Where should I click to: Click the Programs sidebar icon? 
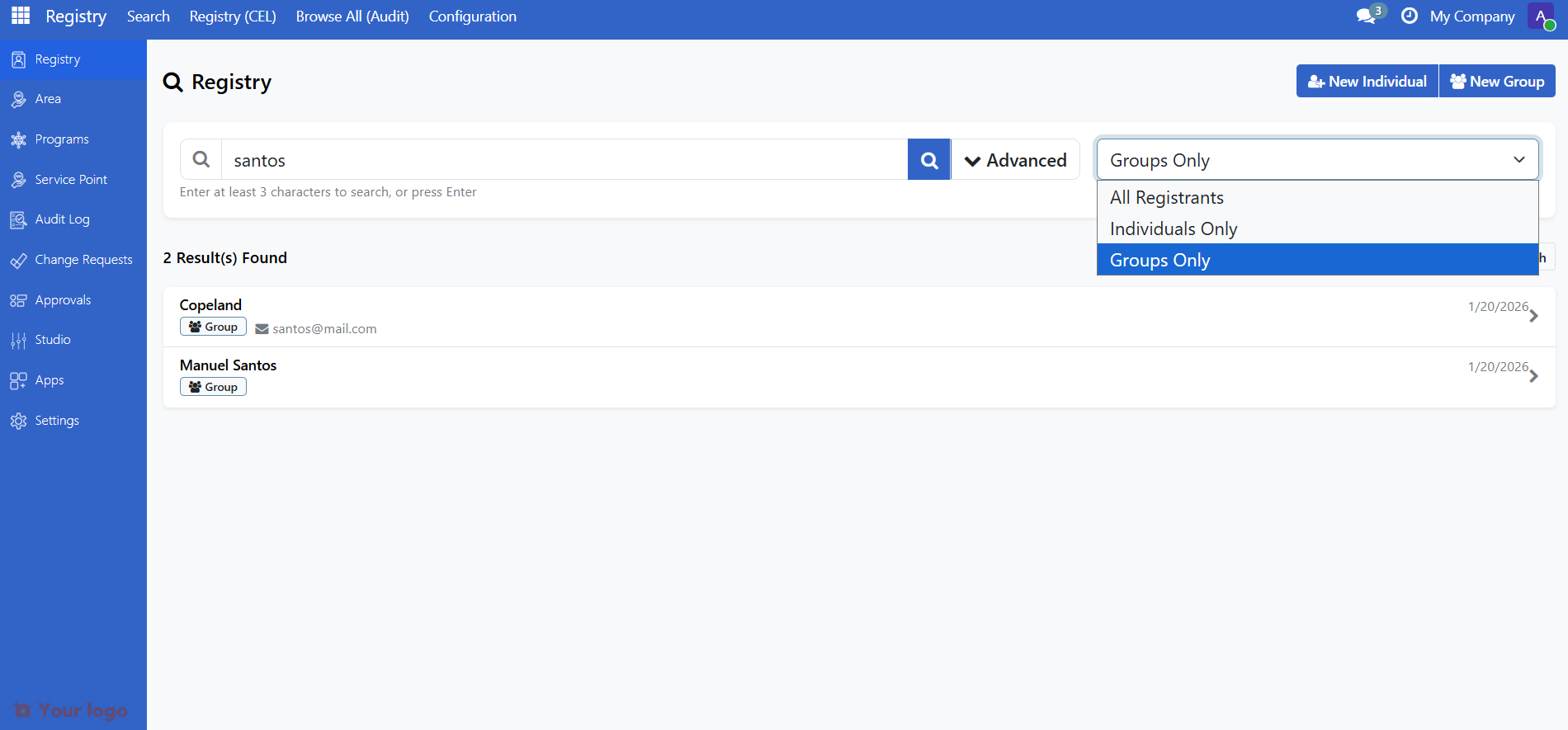point(18,139)
